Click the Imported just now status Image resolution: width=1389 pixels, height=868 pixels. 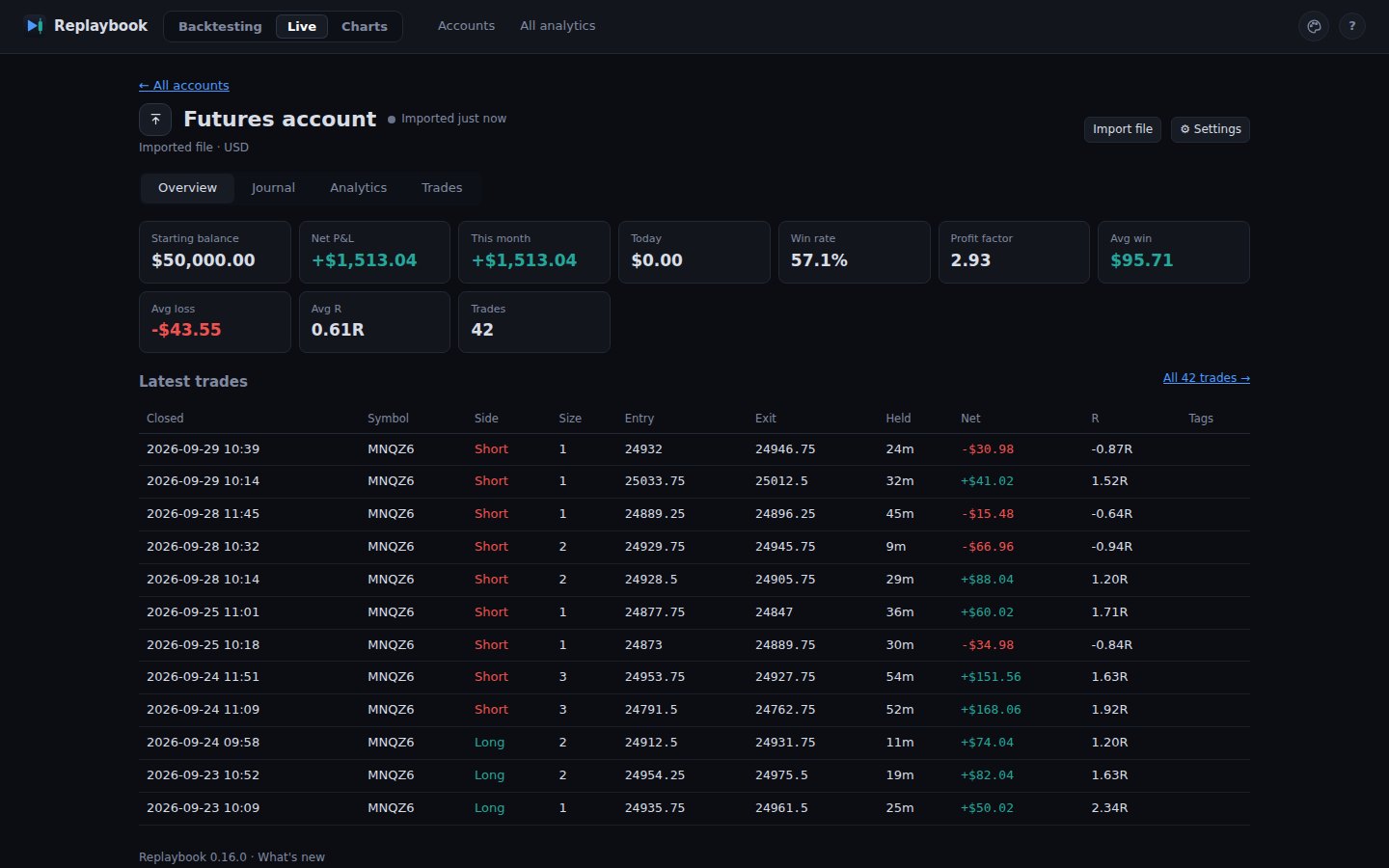tap(447, 119)
